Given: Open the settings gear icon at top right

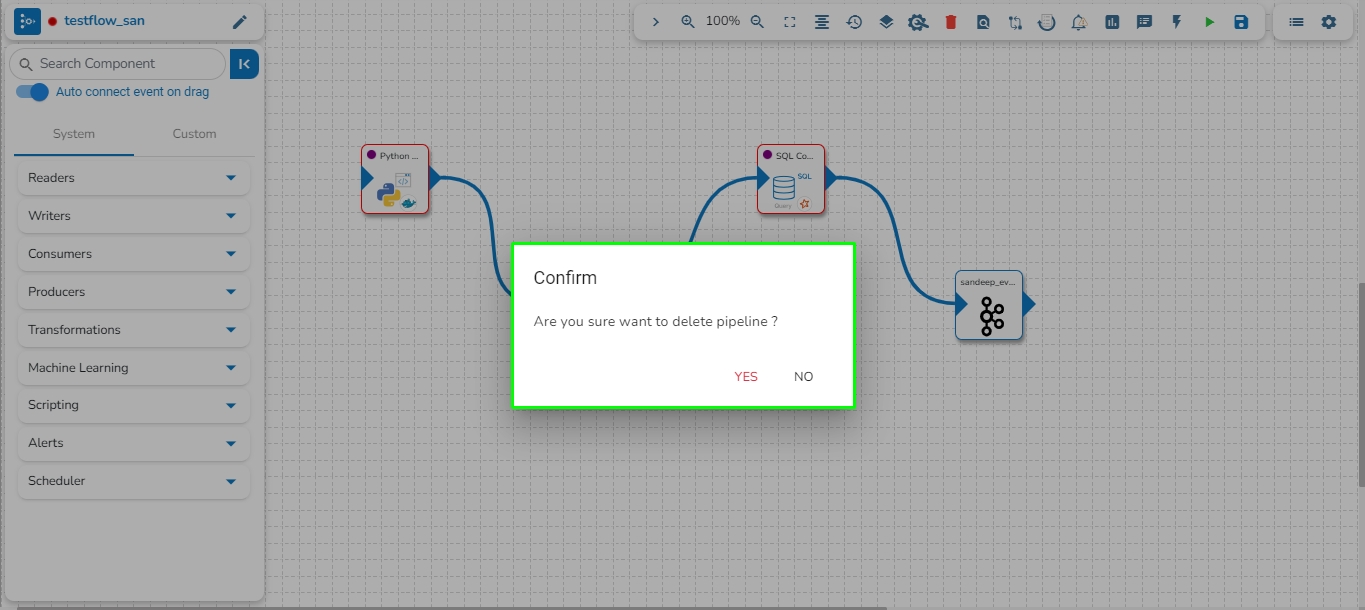Looking at the screenshot, I should (1328, 22).
